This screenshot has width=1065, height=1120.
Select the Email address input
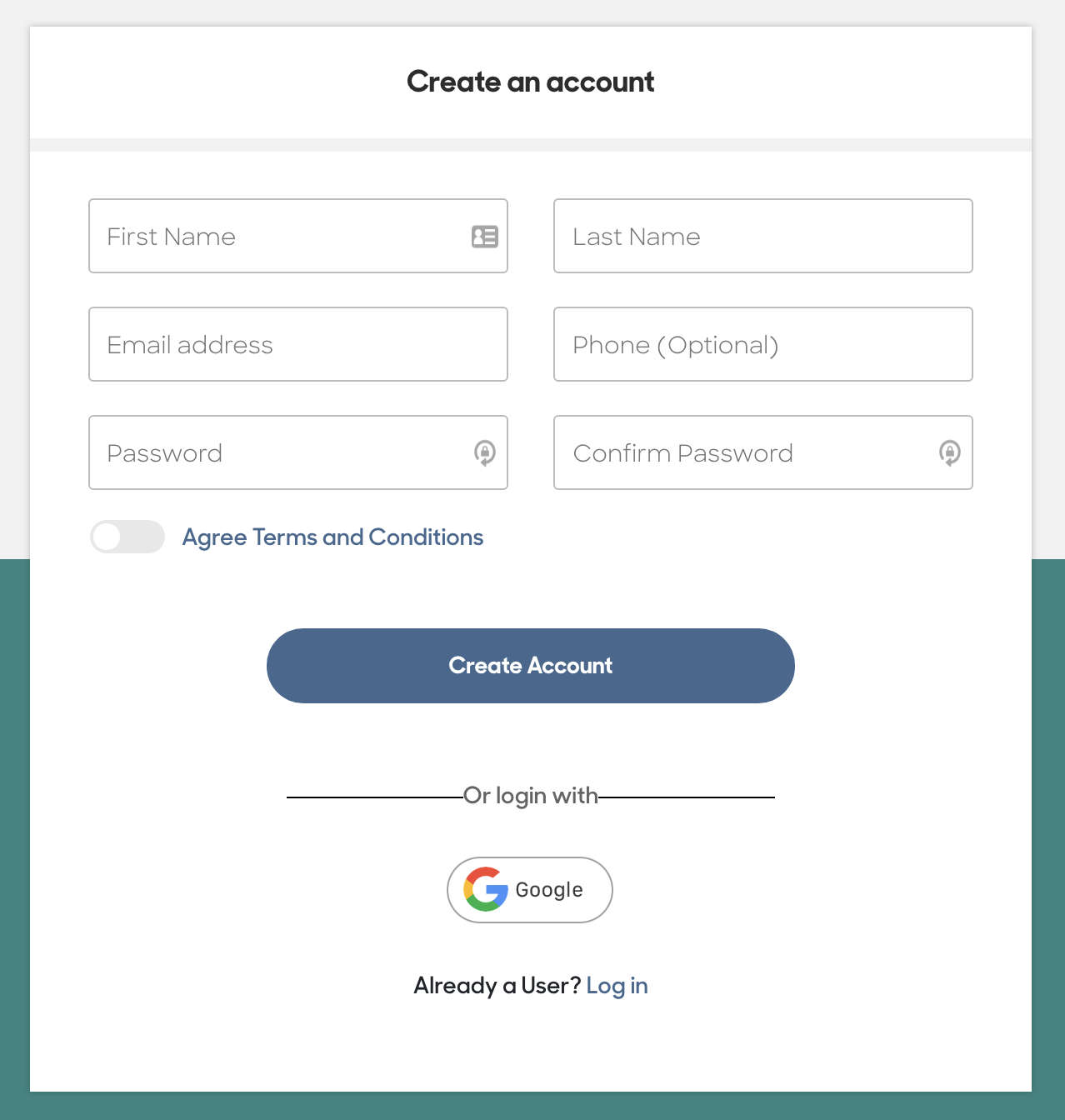[297, 344]
